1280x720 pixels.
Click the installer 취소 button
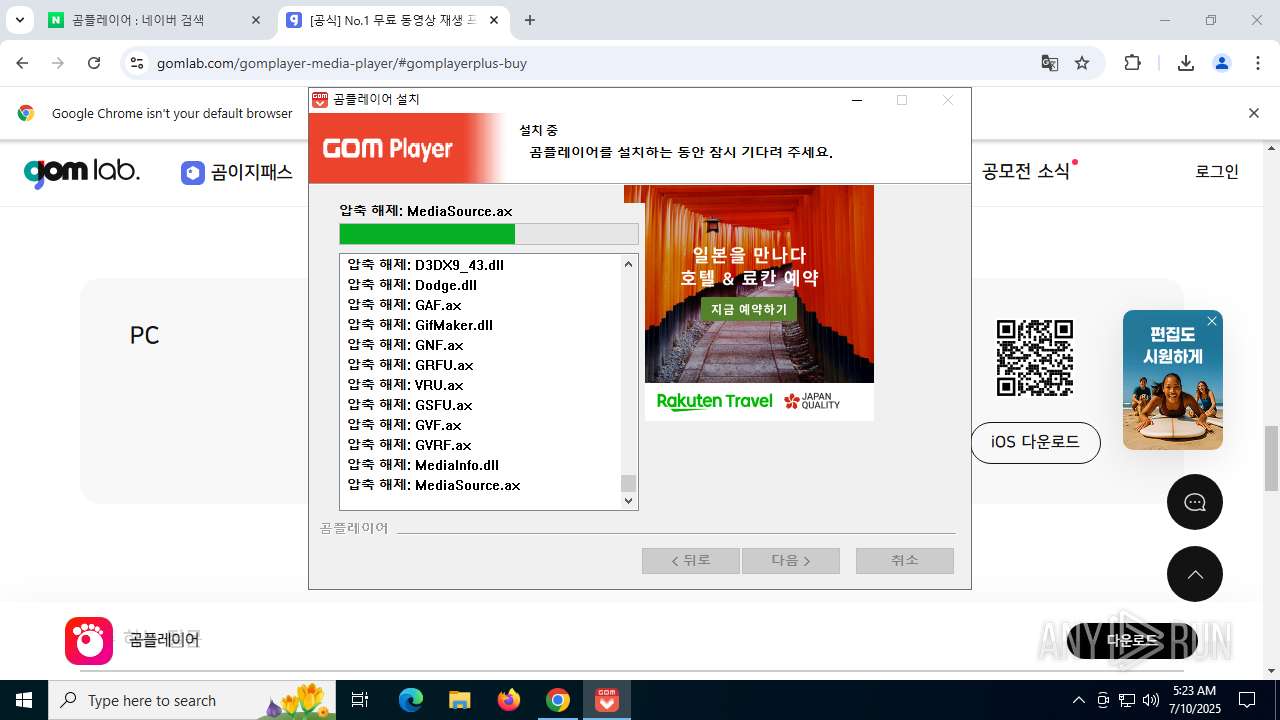[x=905, y=561]
